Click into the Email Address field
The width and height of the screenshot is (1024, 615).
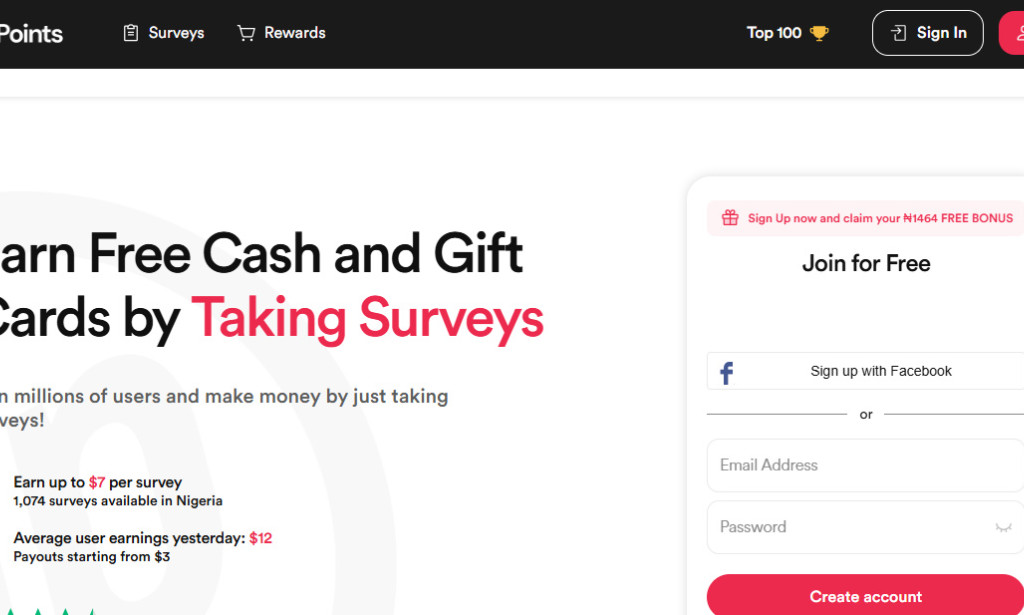click(864, 464)
